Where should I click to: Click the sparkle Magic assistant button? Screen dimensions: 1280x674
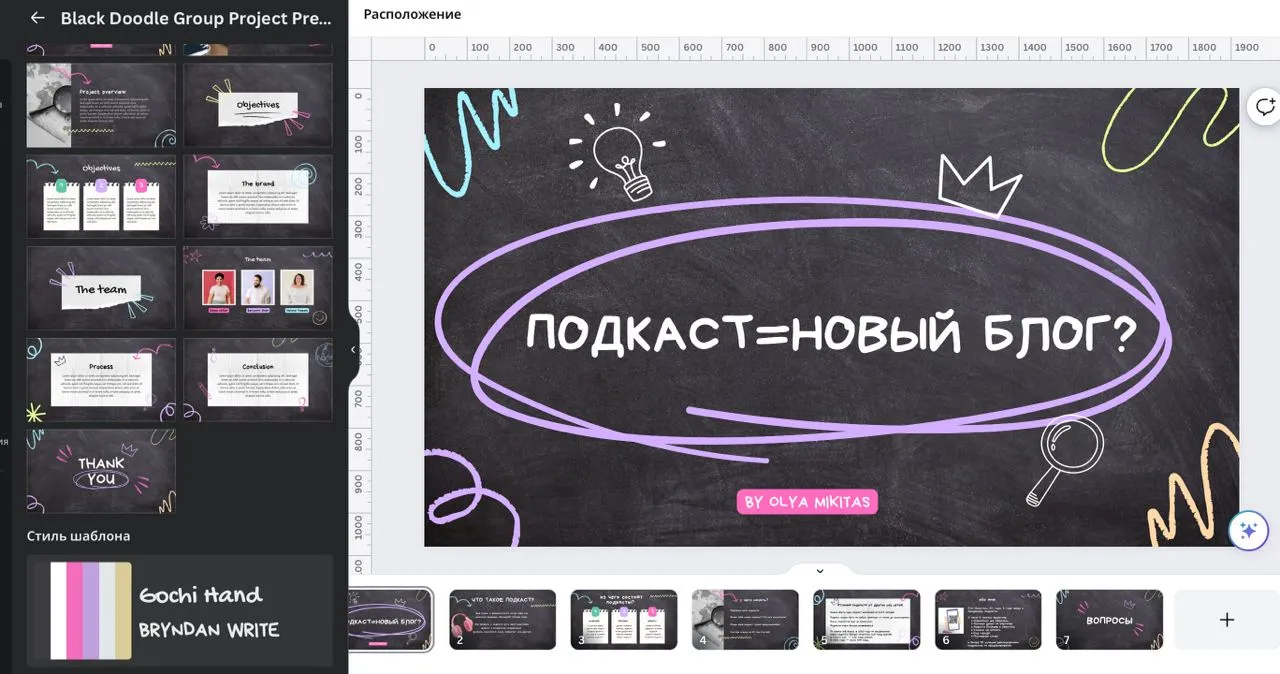(x=1248, y=531)
